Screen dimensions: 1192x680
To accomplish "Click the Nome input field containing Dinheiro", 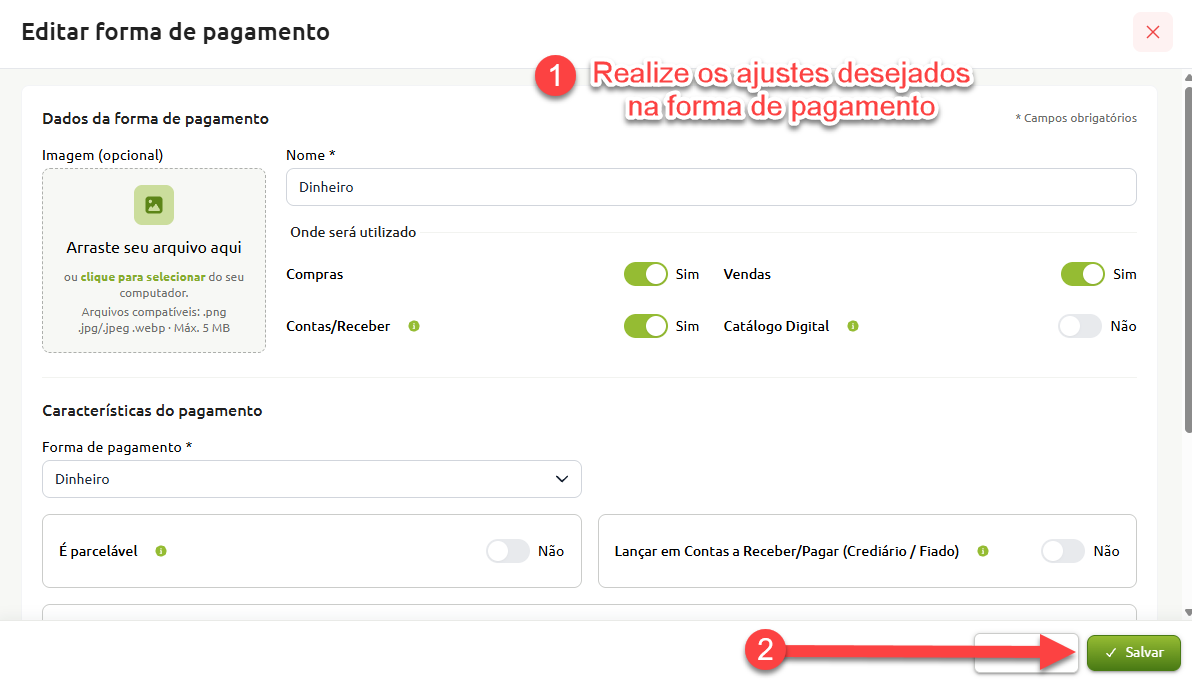I will (x=711, y=187).
